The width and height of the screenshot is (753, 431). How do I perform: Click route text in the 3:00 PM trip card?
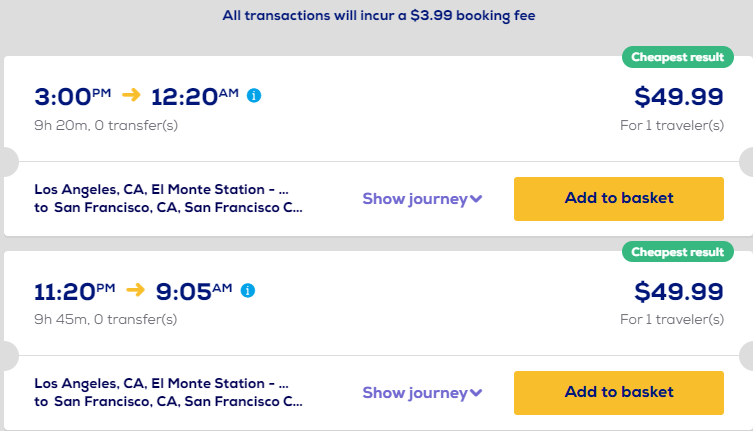[168, 198]
